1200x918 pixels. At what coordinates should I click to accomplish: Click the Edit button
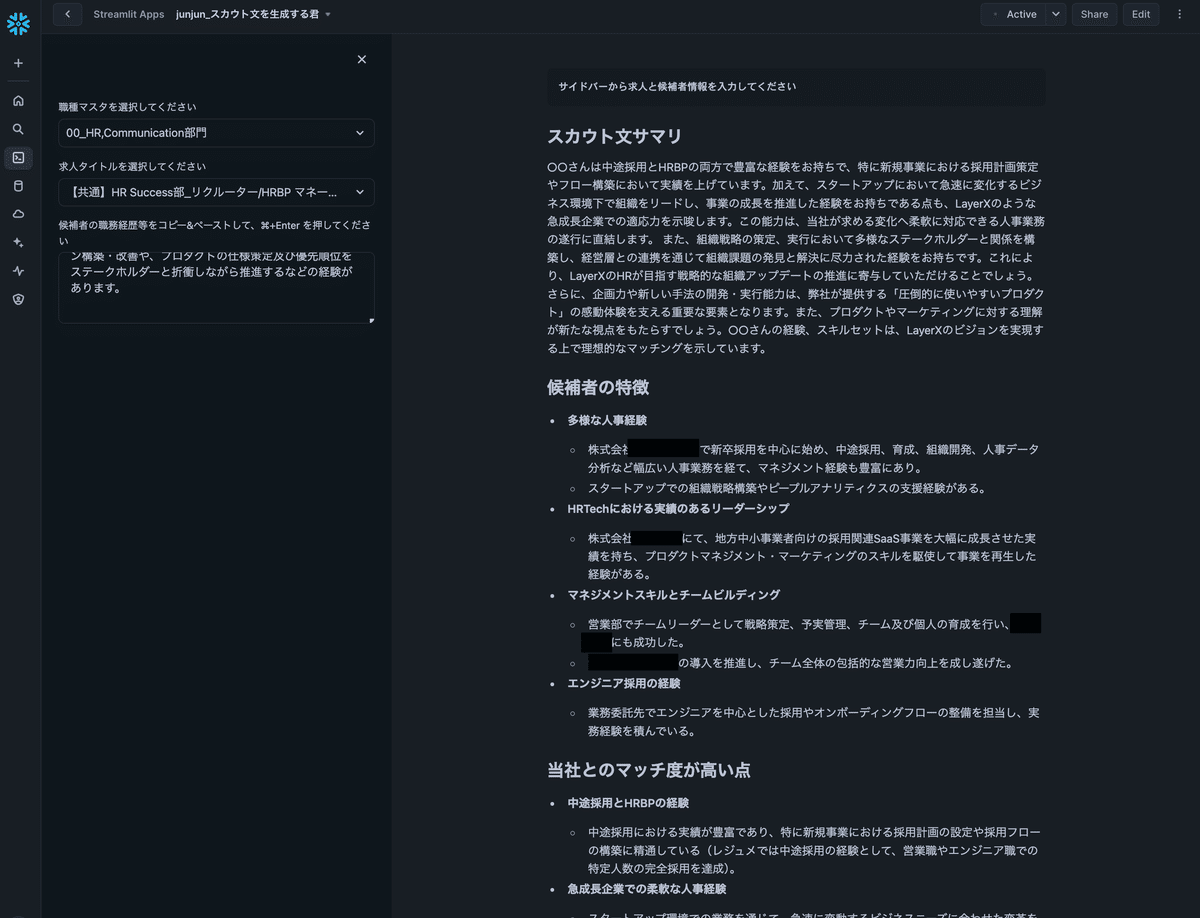click(x=1141, y=14)
